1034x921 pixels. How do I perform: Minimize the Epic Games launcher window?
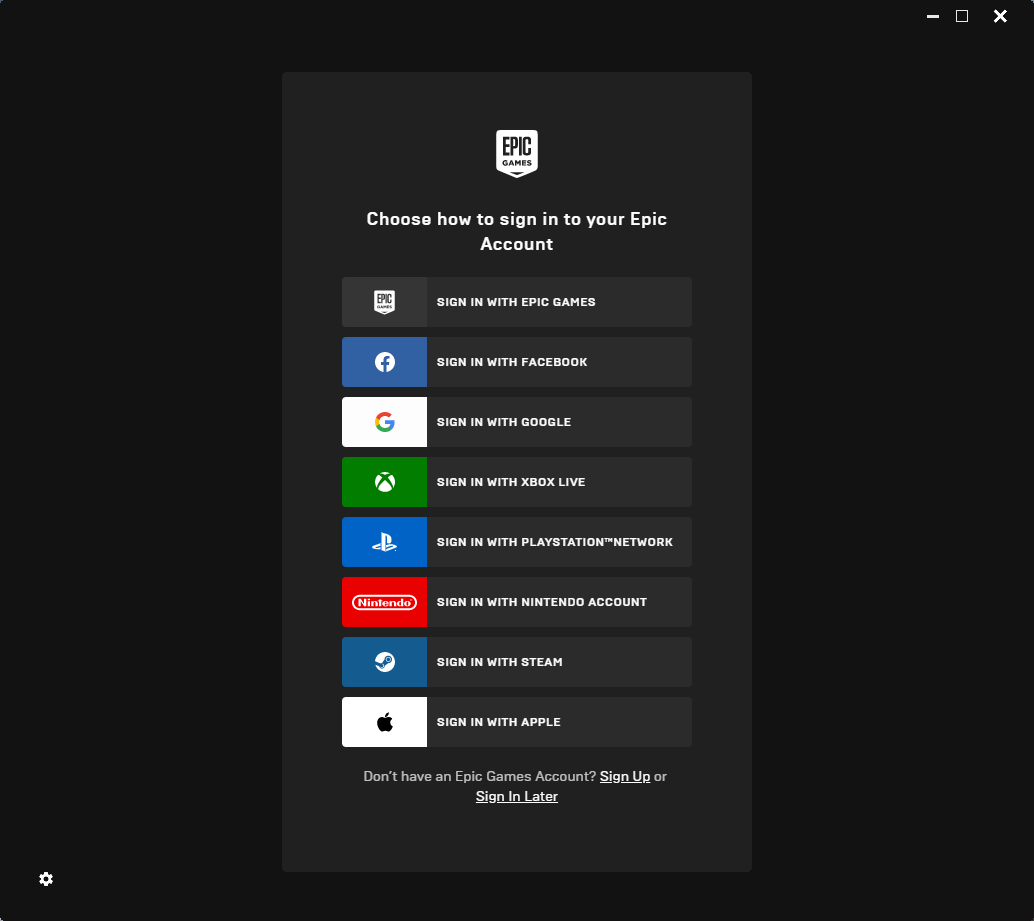click(x=932, y=16)
